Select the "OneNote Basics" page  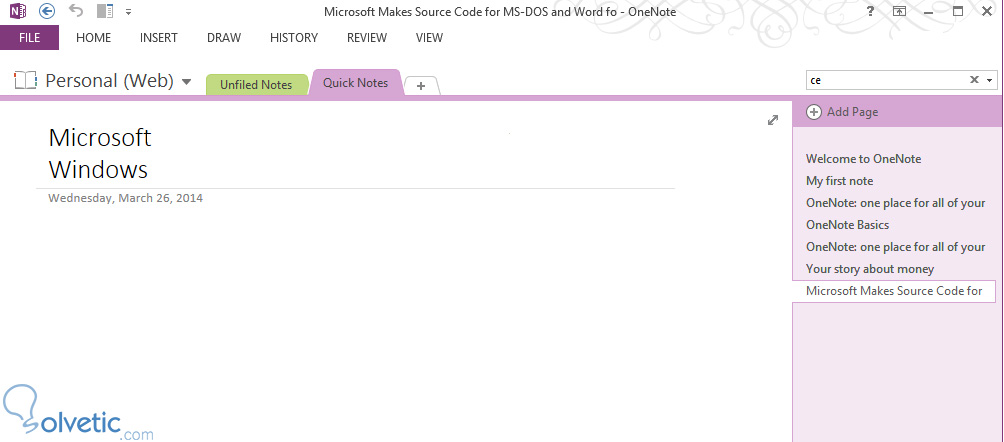[847, 225]
